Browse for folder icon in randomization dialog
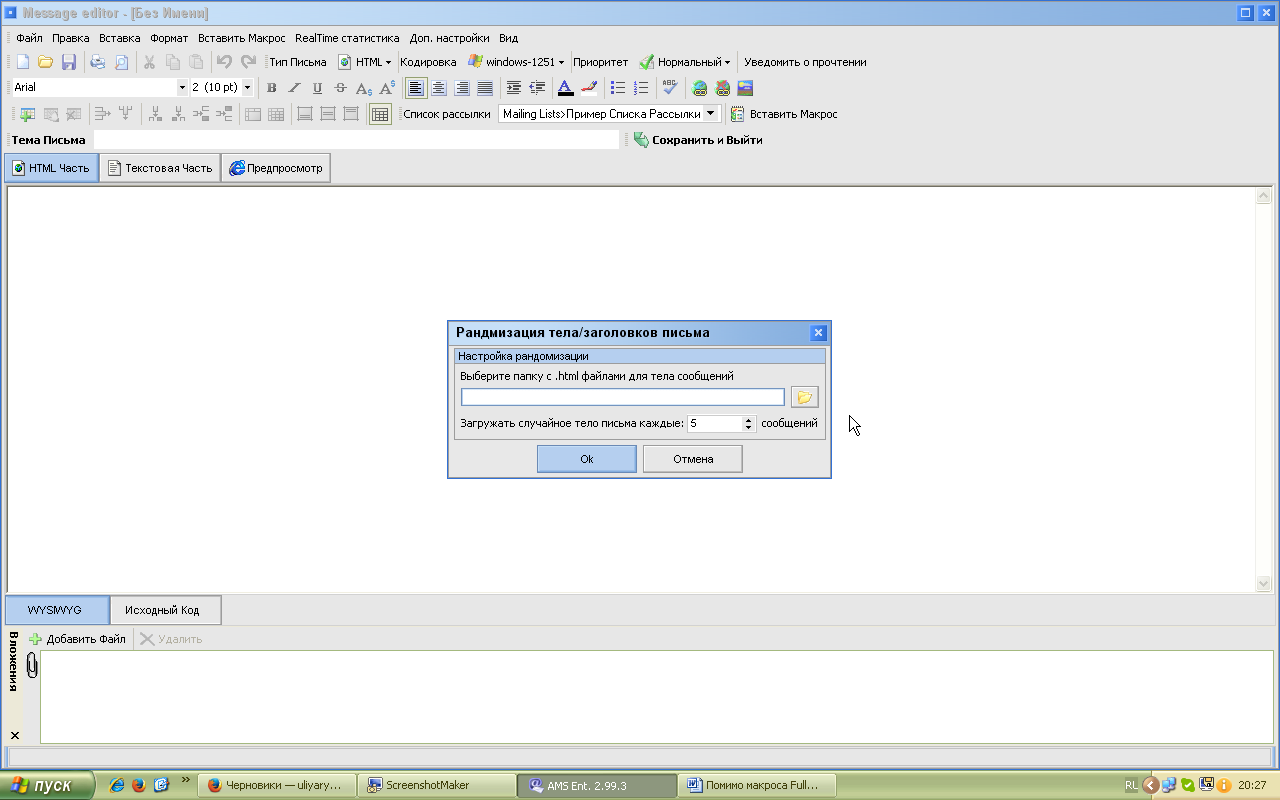 point(804,397)
